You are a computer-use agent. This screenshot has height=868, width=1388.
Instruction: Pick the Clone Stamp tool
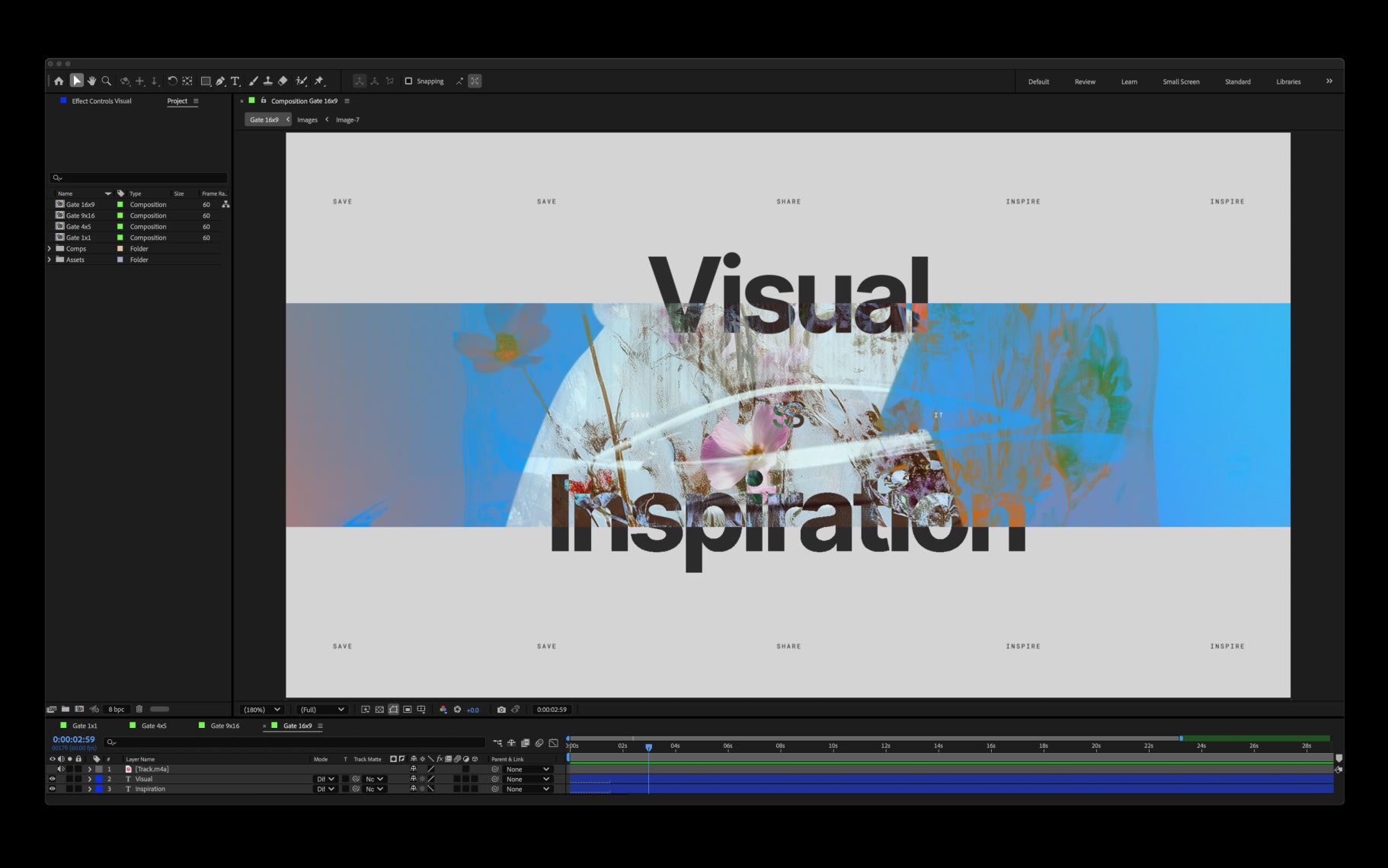[268, 81]
